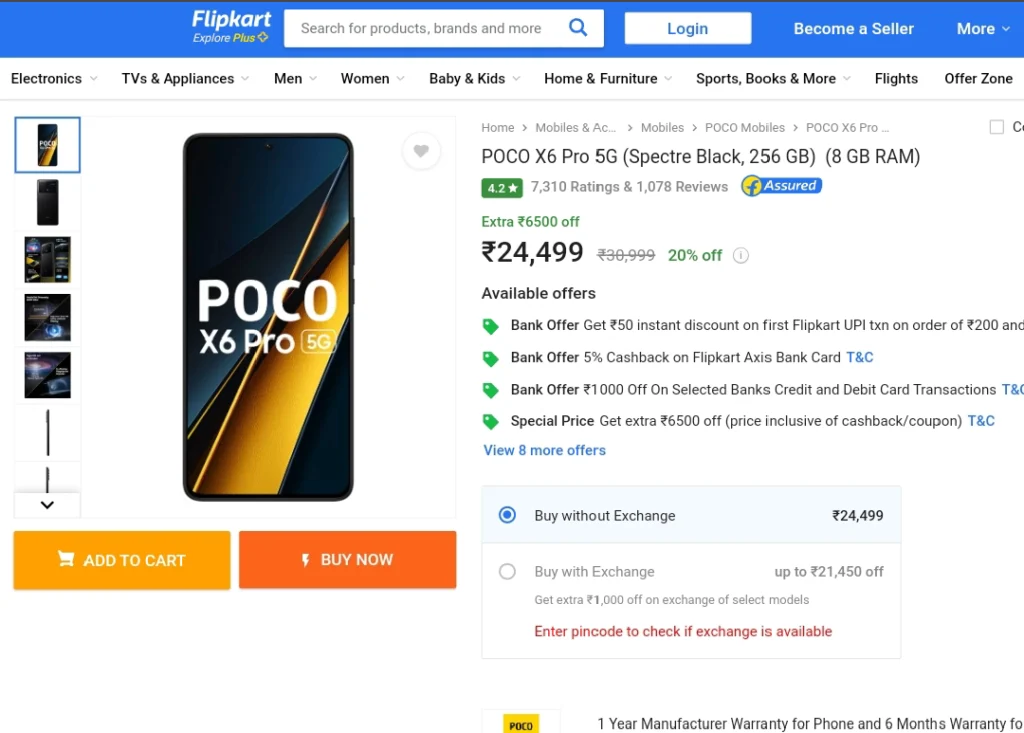The image size is (1024, 733).
Task: Click the Login button
Action: [x=688, y=29]
